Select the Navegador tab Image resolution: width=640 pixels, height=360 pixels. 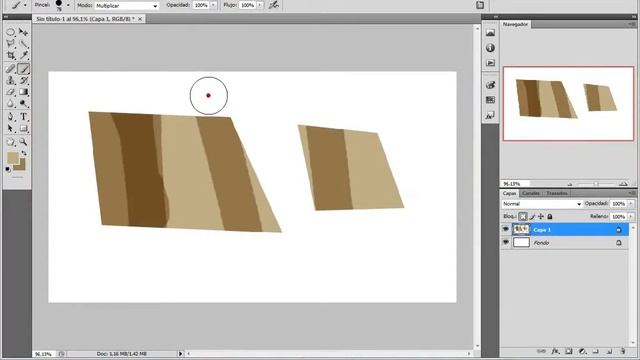[x=516, y=24]
